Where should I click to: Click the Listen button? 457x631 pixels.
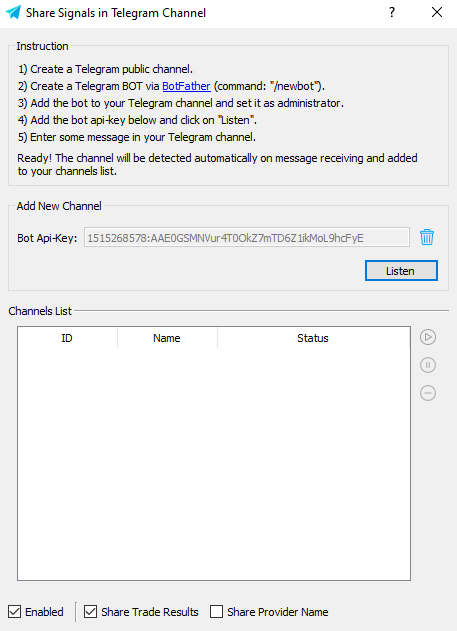tap(401, 270)
